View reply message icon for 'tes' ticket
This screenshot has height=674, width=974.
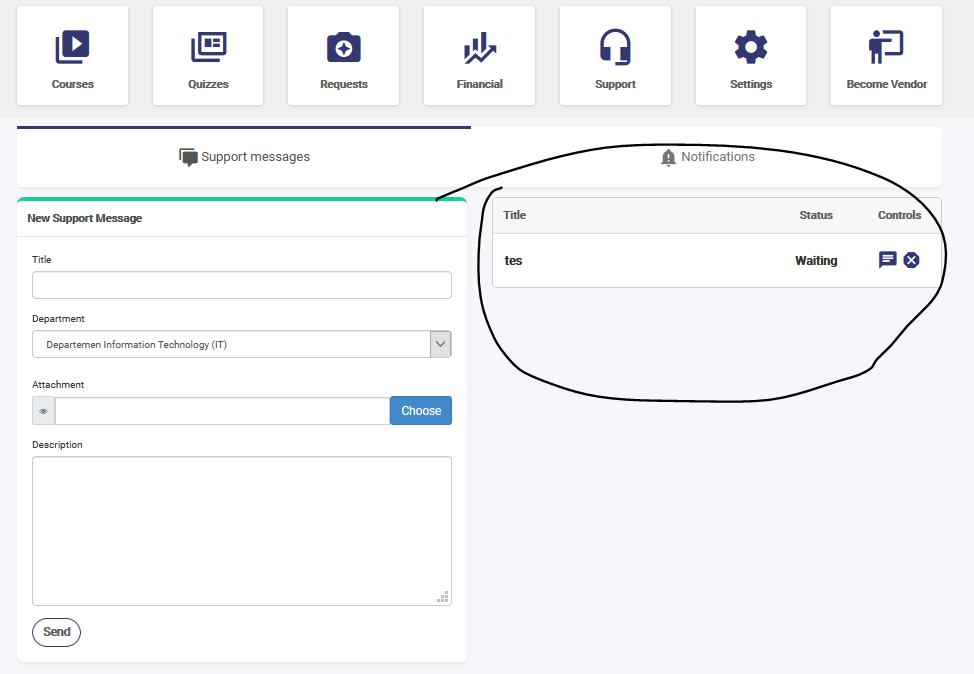coord(887,260)
